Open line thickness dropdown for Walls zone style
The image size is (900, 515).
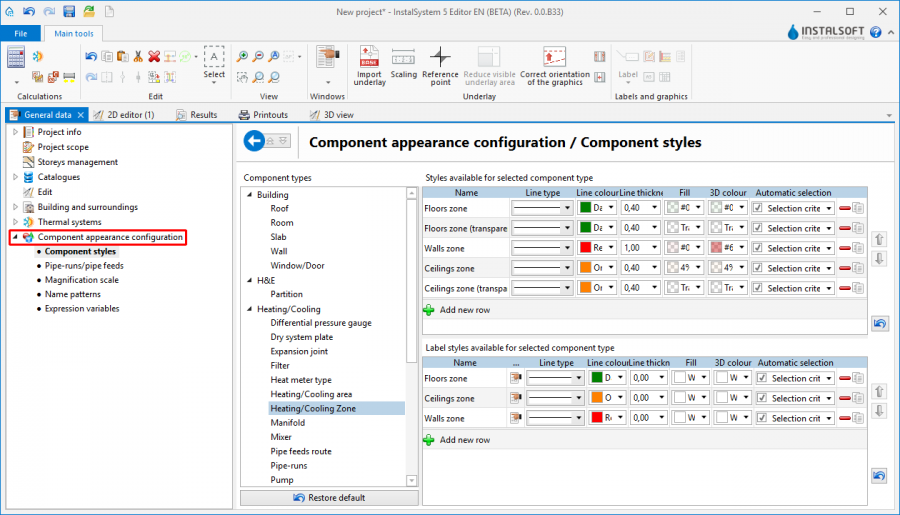[654, 248]
